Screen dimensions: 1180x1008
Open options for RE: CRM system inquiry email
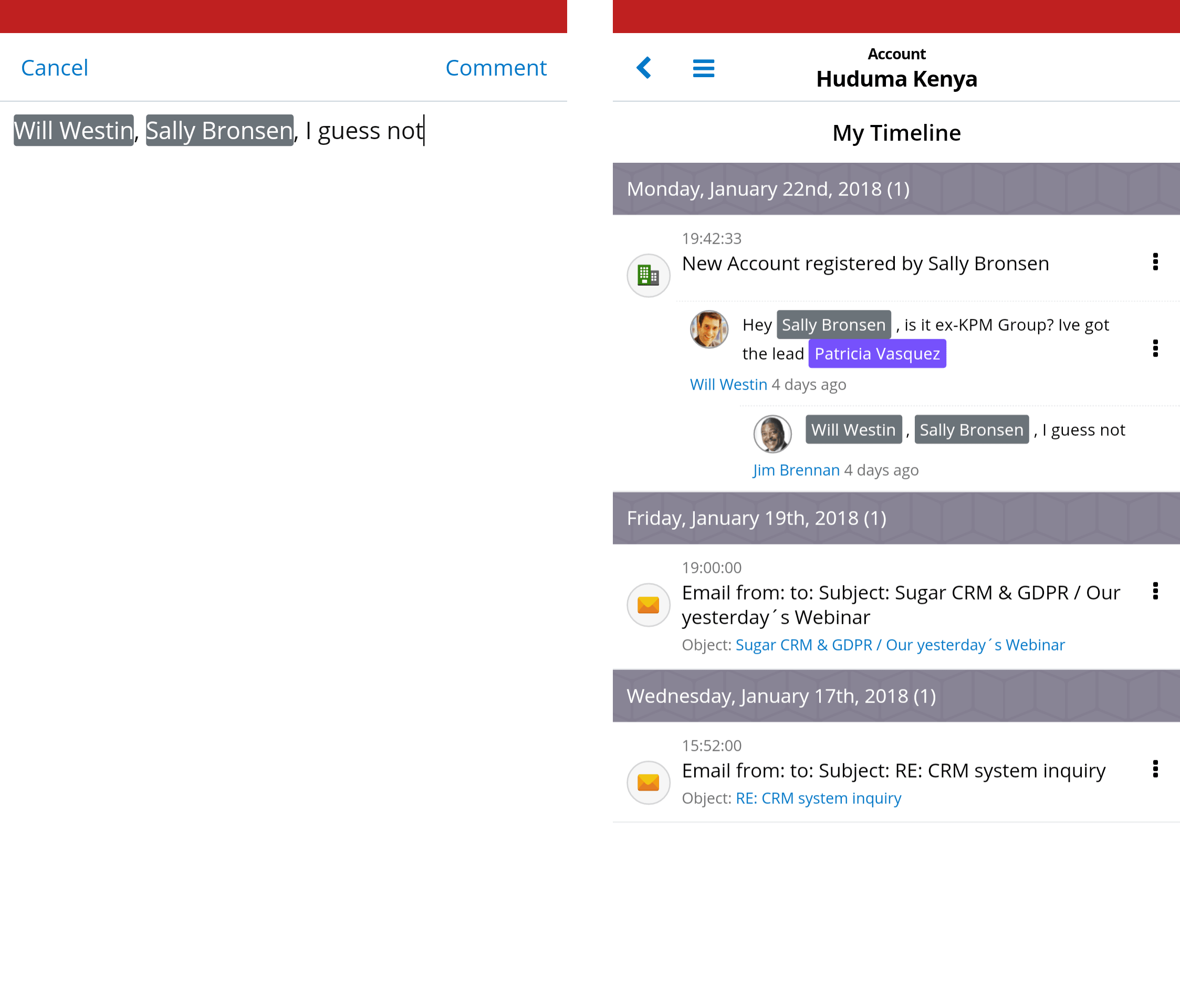(x=1155, y=768)
